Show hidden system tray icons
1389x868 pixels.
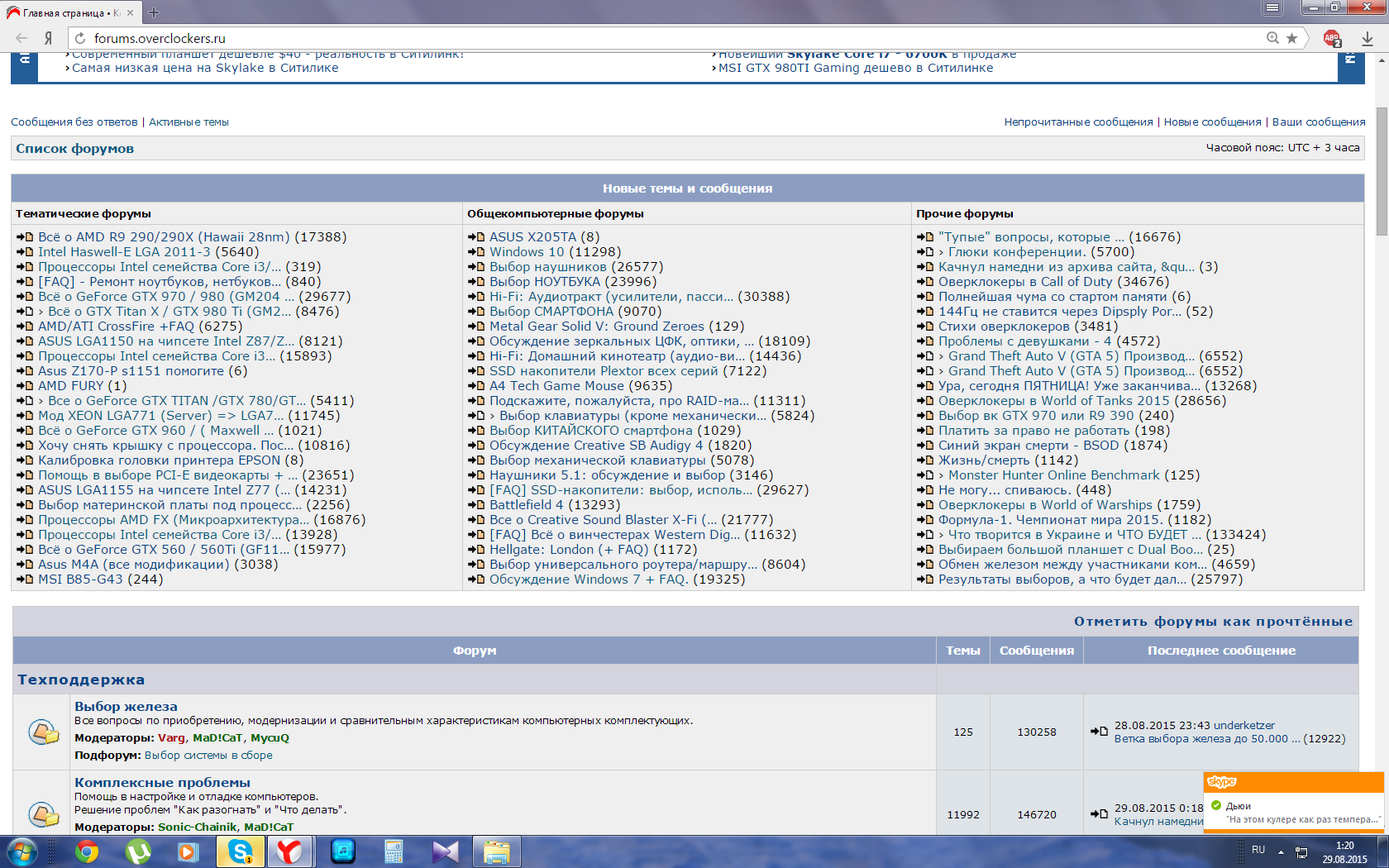tap(1281, 851)
